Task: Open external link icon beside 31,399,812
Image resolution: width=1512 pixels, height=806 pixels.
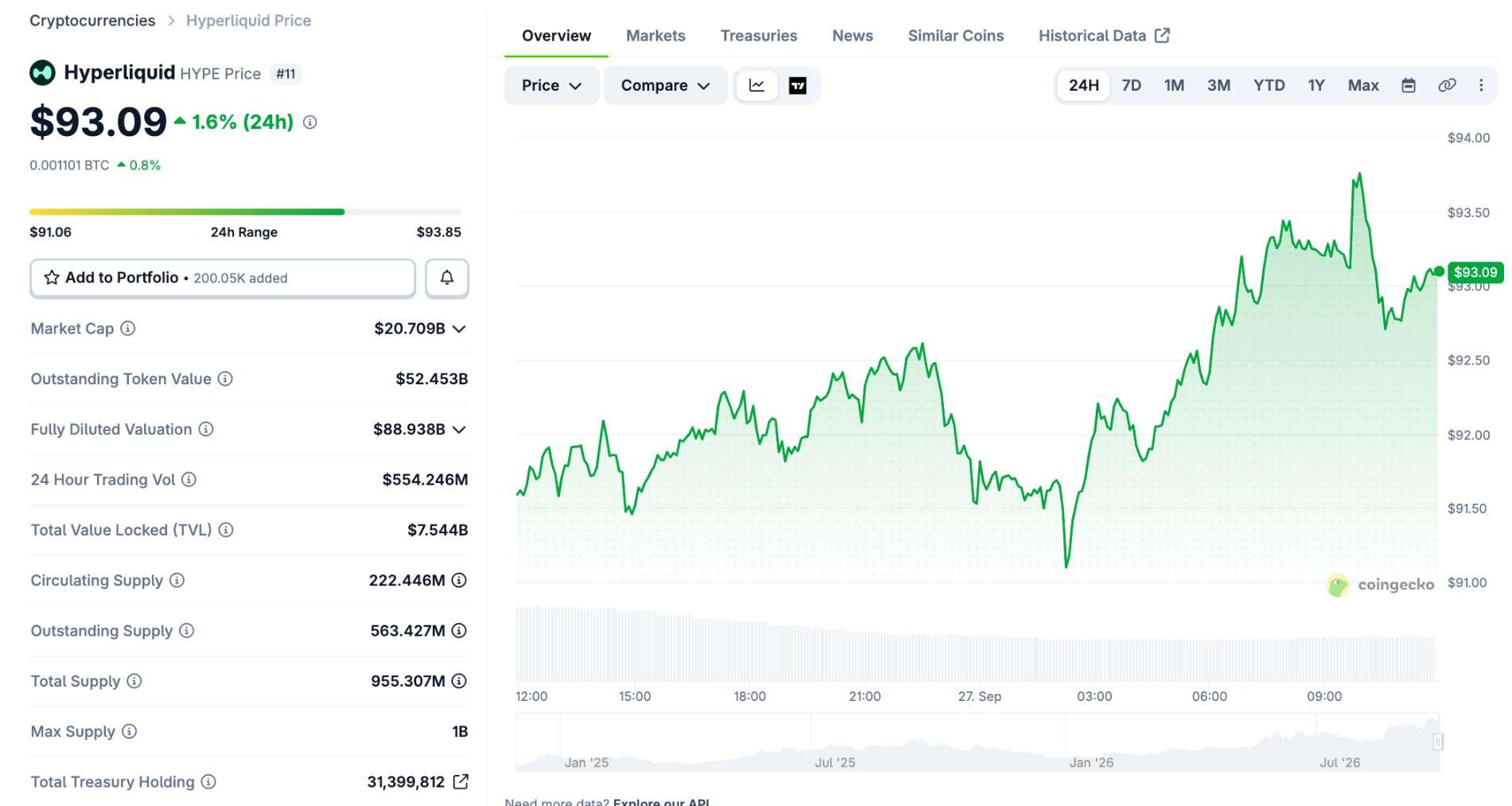Action: click(x=461, y=782)
